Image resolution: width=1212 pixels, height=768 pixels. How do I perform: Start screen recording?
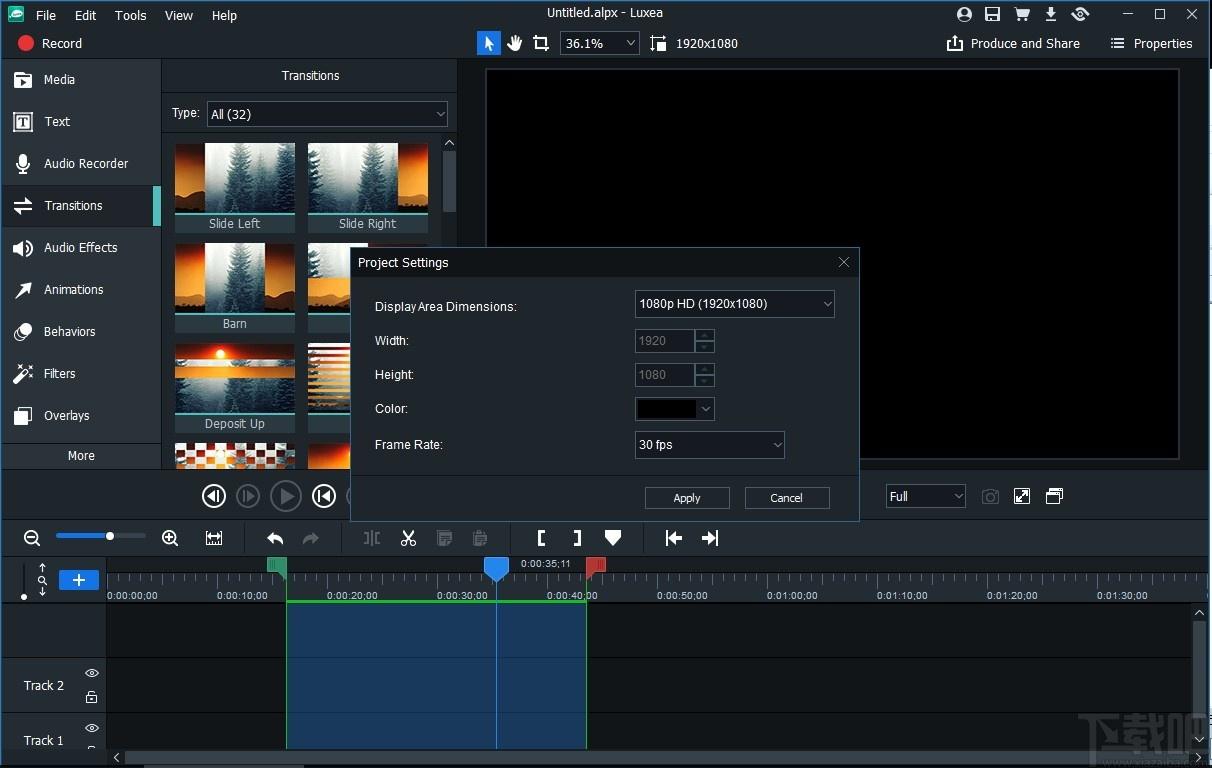(50, 43)
